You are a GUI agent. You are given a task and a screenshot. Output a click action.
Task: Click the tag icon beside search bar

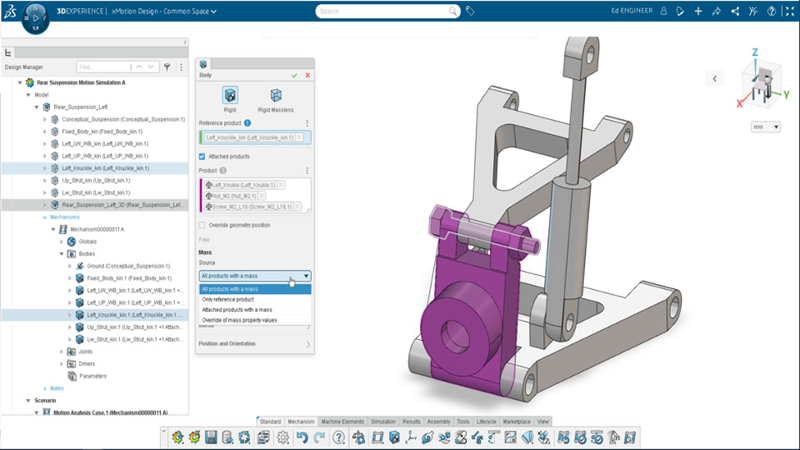click(471, 11)
